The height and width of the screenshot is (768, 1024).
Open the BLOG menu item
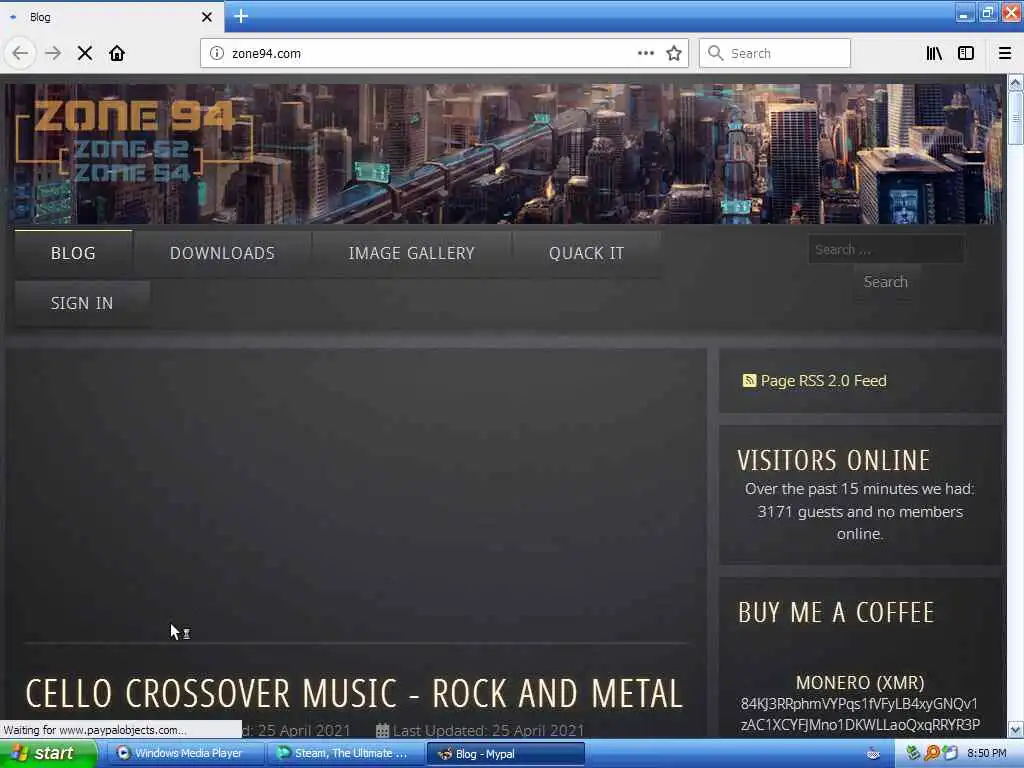(x=73, y=253)
